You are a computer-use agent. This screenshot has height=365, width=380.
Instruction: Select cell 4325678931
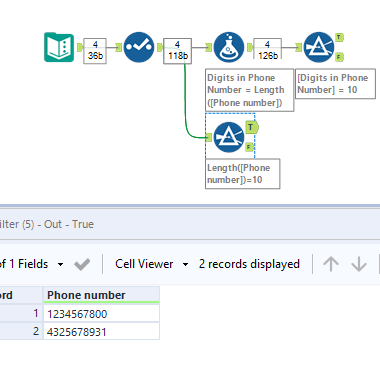[101, 332]
